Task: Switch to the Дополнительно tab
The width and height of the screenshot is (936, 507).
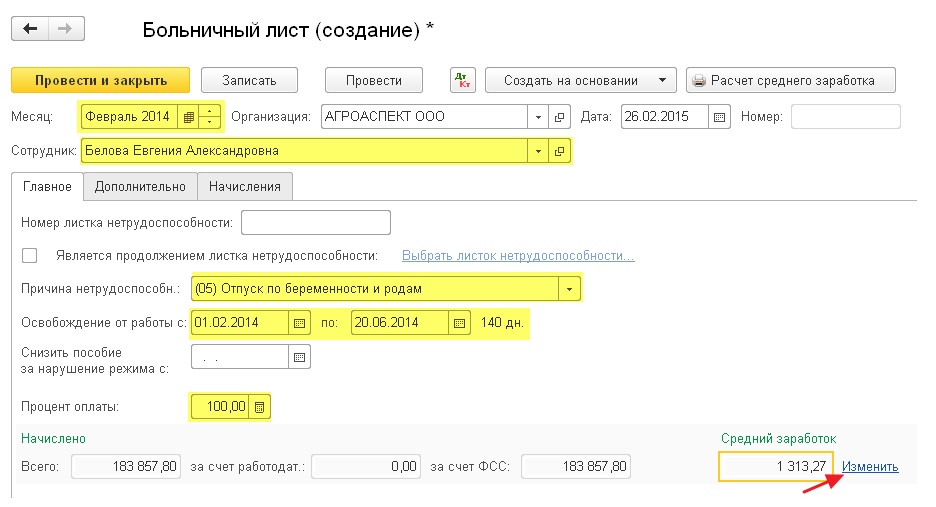Action: pyautogui.click(x=140, y=186)
